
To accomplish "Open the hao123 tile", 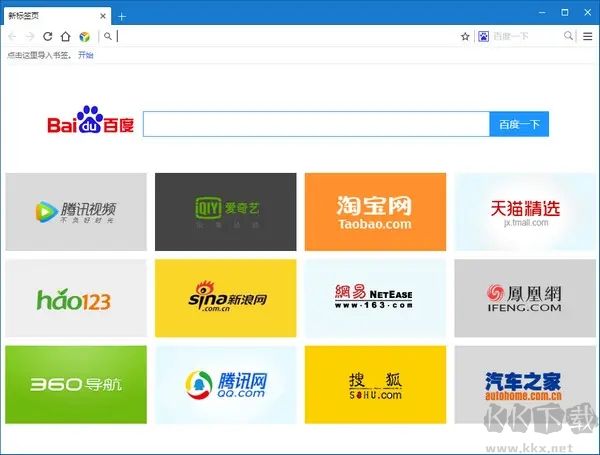I will coord(76,298).
